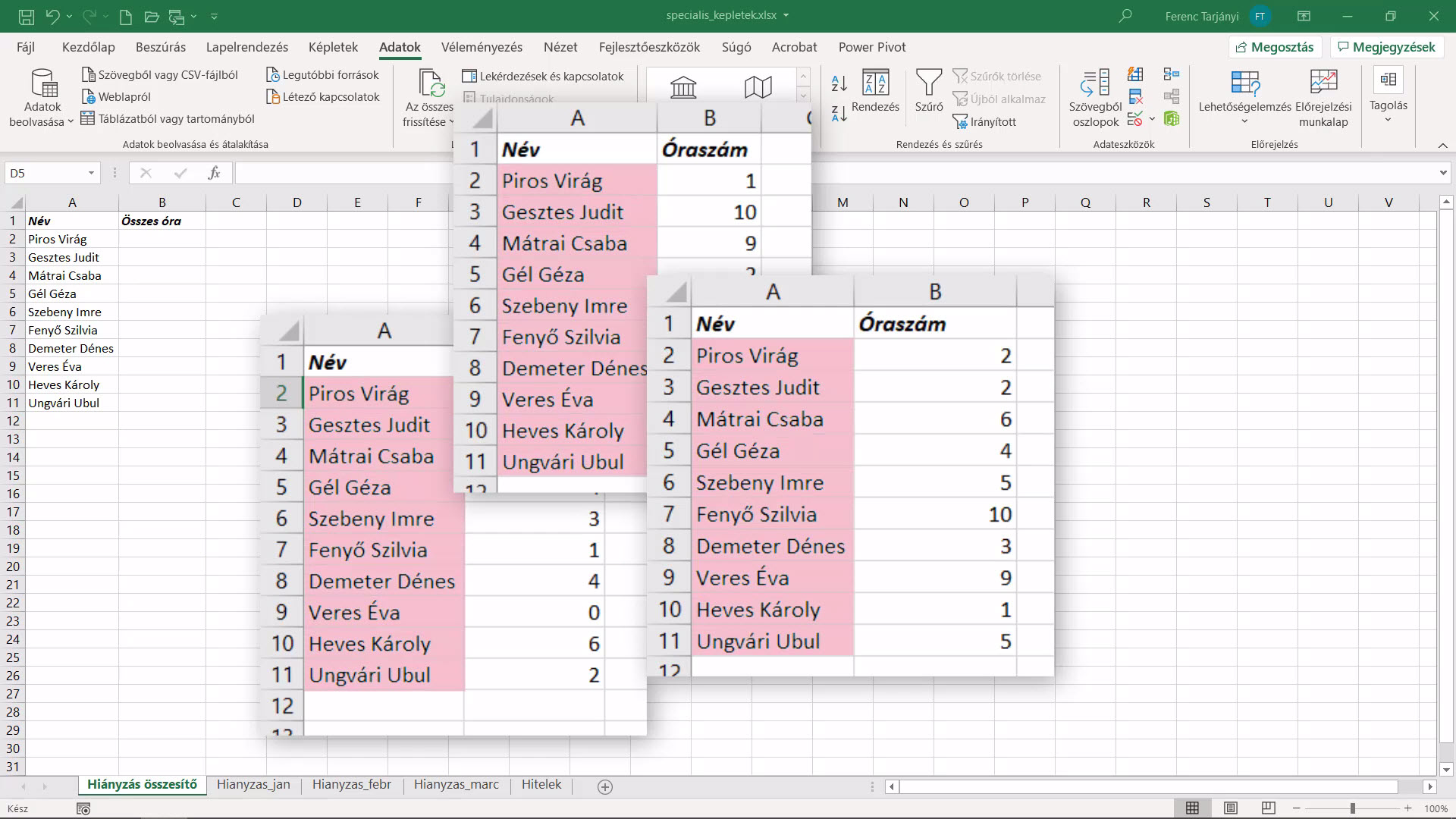Add a new sheet with plus icon

(x=605, y=787)
